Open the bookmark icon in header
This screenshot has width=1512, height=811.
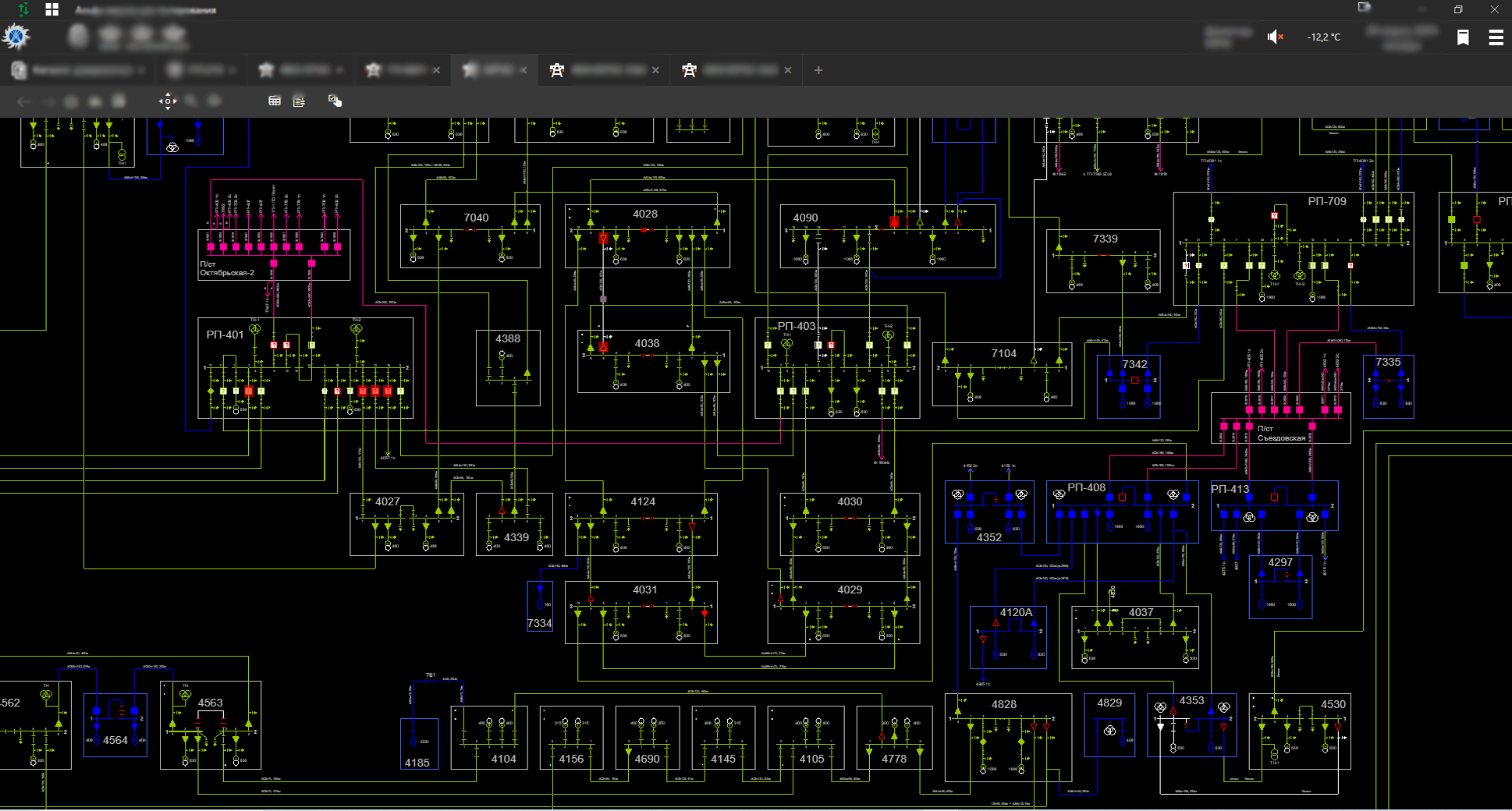[x=1463, y=37]
